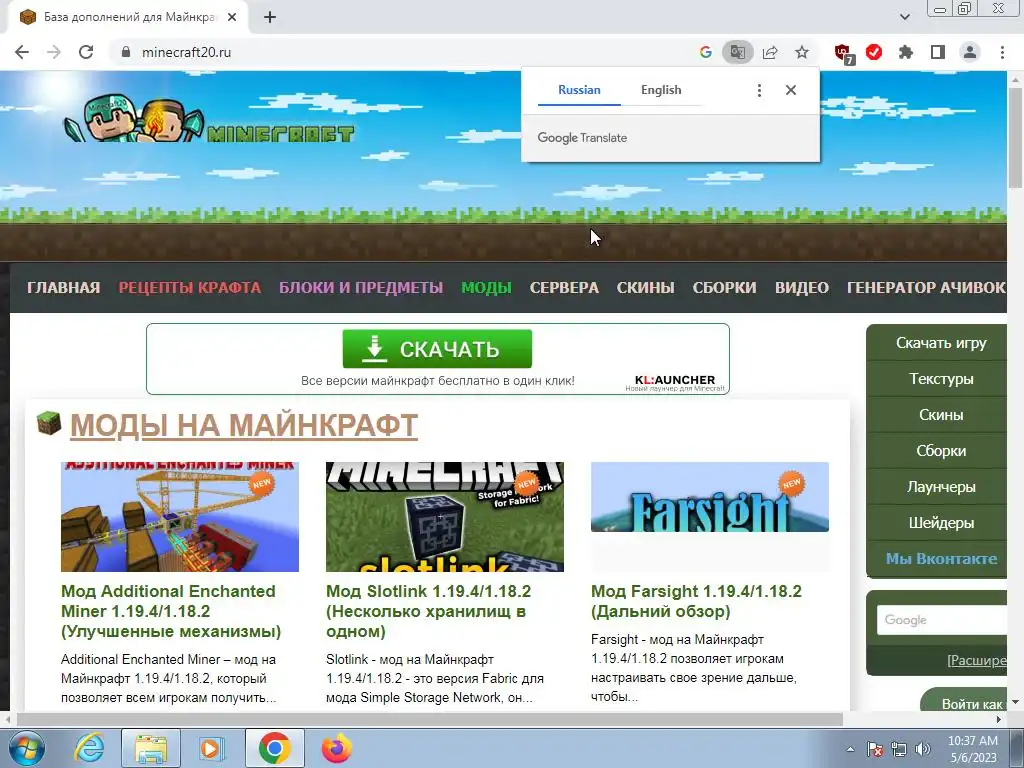This screenshot has height=768, width=1024.
Task: Open the profile avatar icon
Action: coord(970,52)
